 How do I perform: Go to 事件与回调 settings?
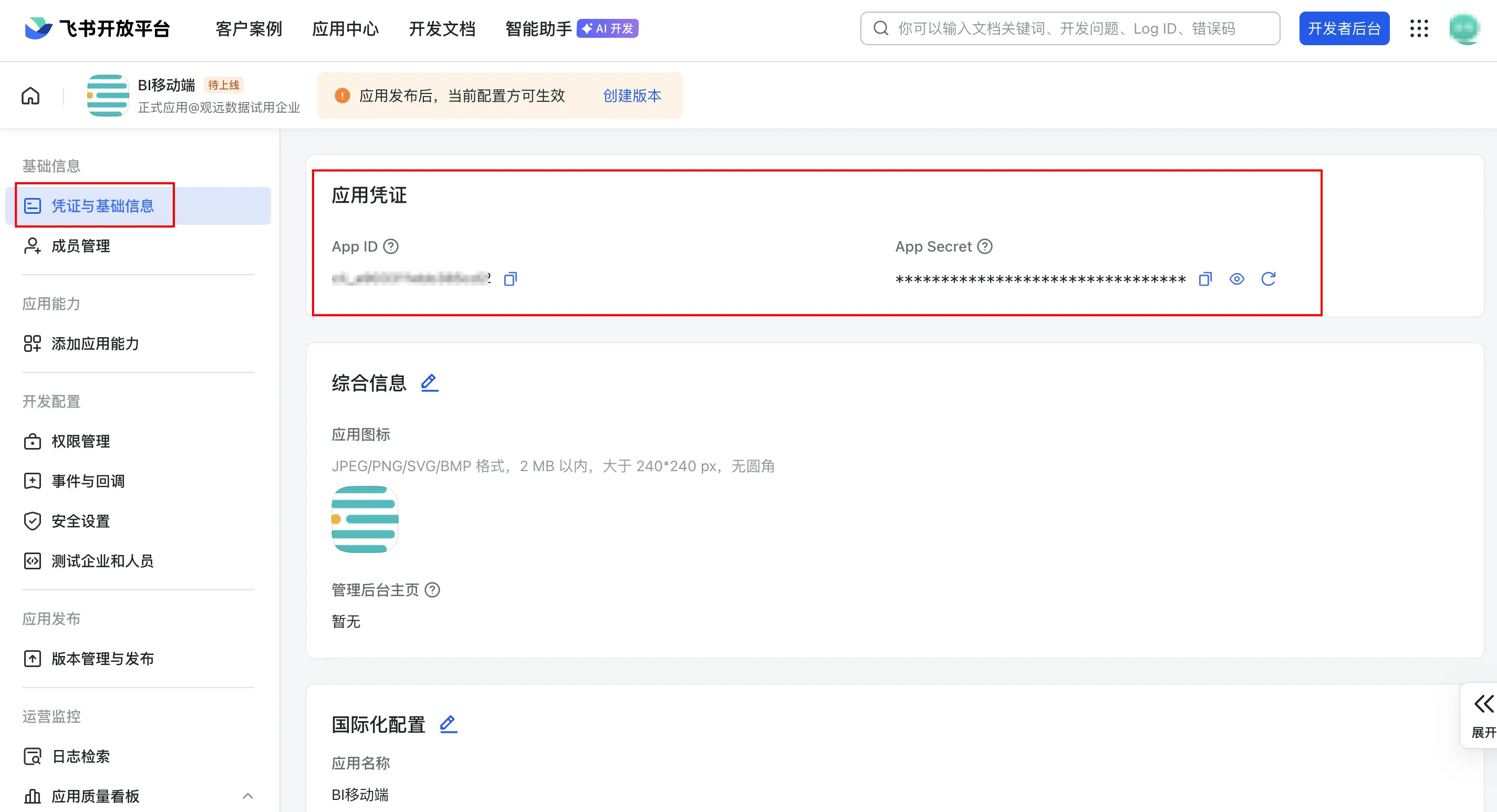(x=87, y=481)
